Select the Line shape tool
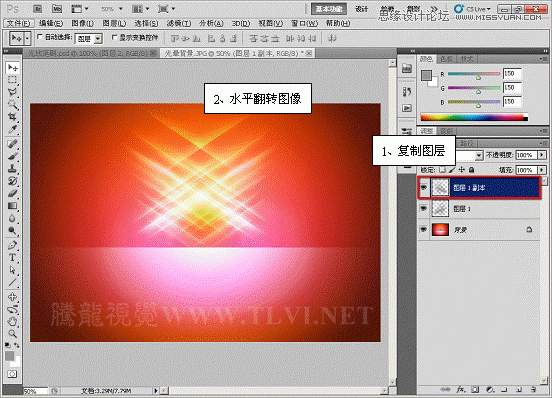This screenshot has height=398, width=552. (x=13, y=282)
